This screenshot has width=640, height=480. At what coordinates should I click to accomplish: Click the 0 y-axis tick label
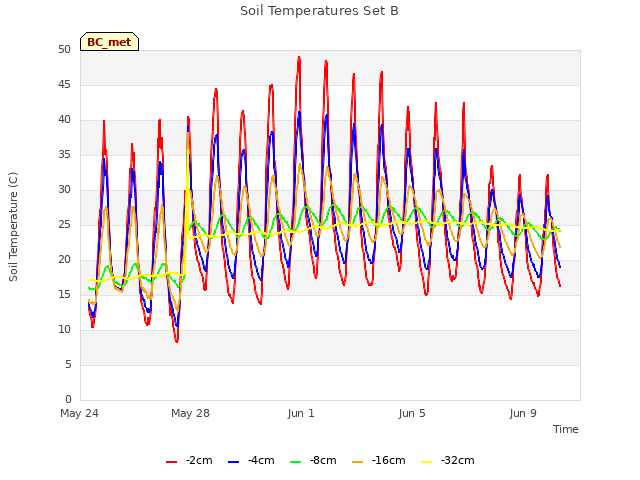point(68,400)
